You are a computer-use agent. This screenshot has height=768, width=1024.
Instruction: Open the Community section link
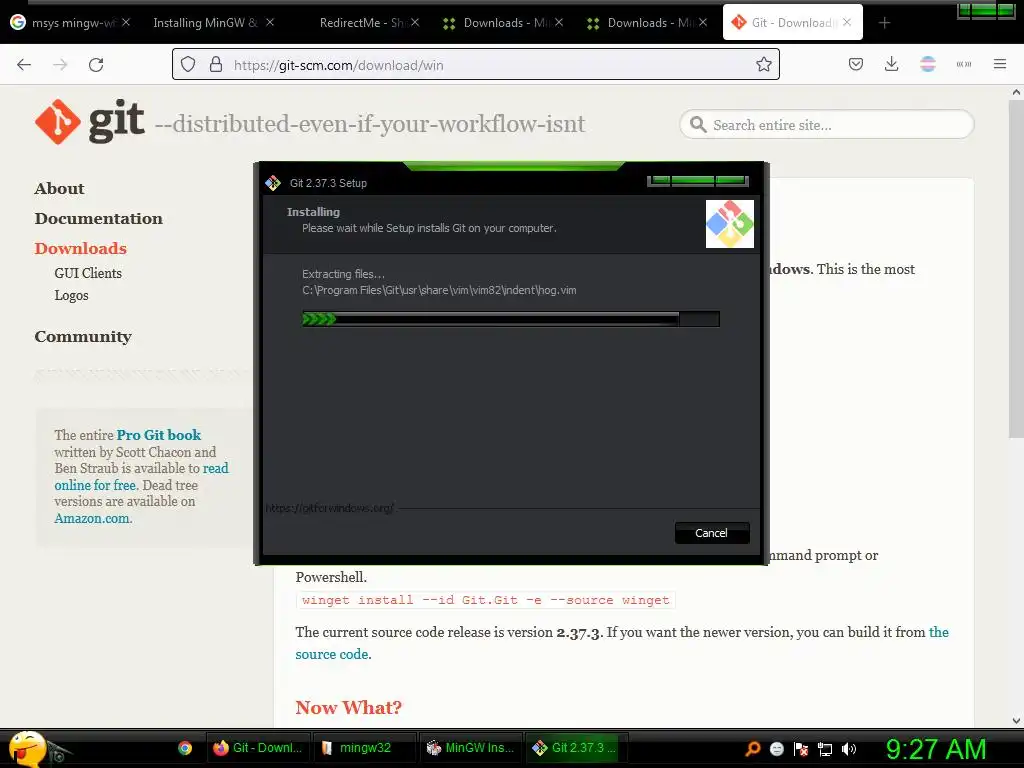pos(83,337)
